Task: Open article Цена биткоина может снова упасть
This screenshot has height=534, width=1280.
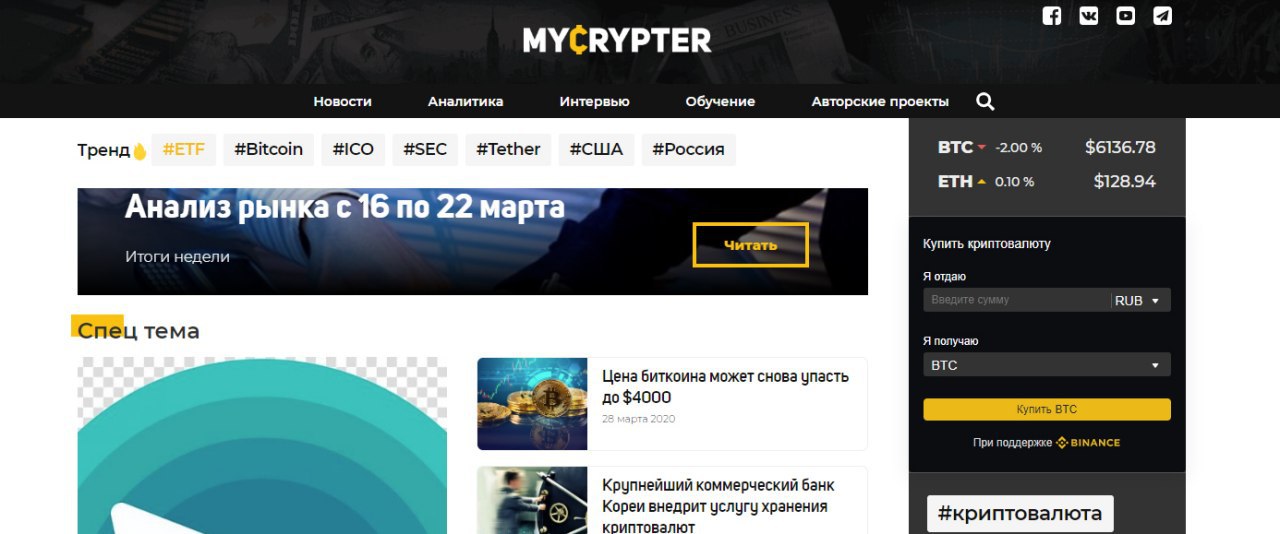Action: click(725, 387)
